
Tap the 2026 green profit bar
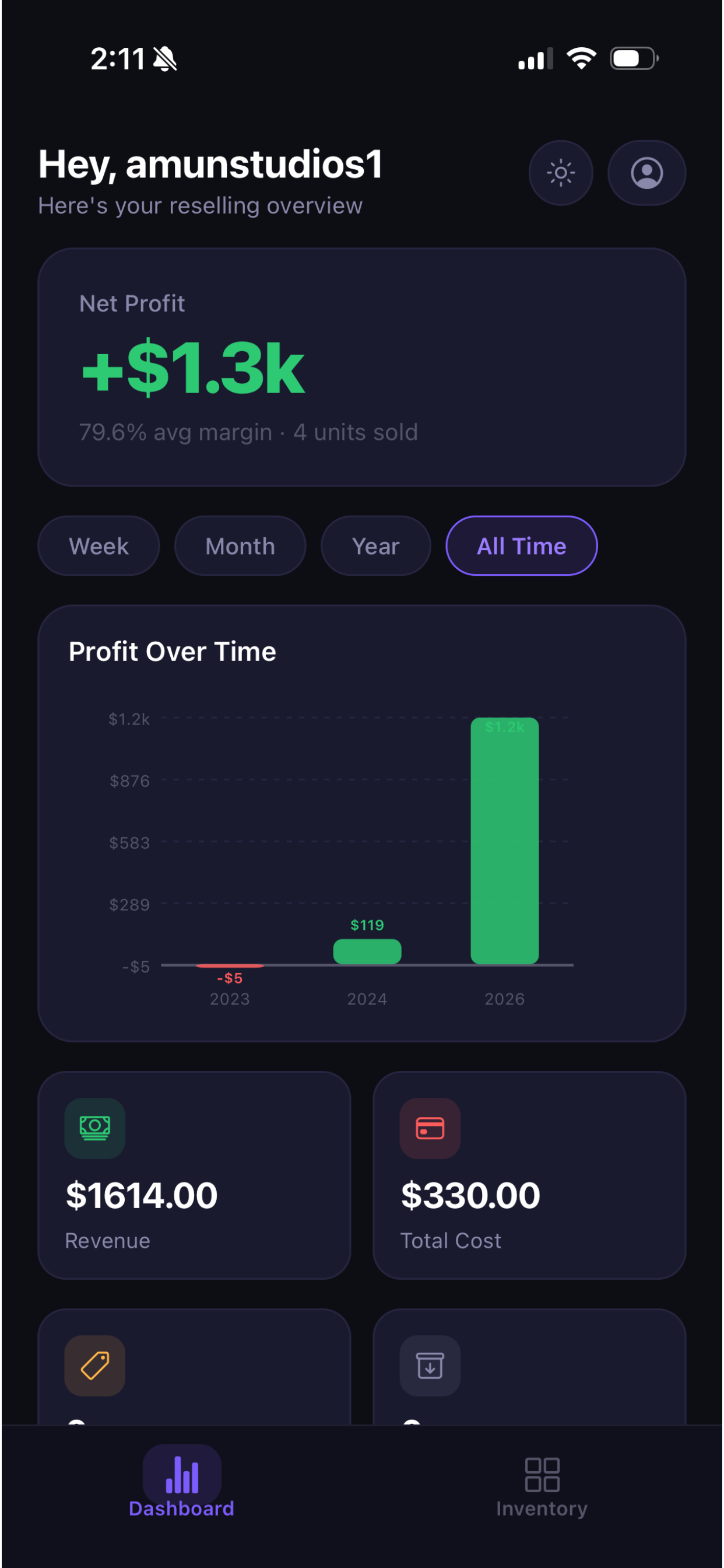point(504,841)
